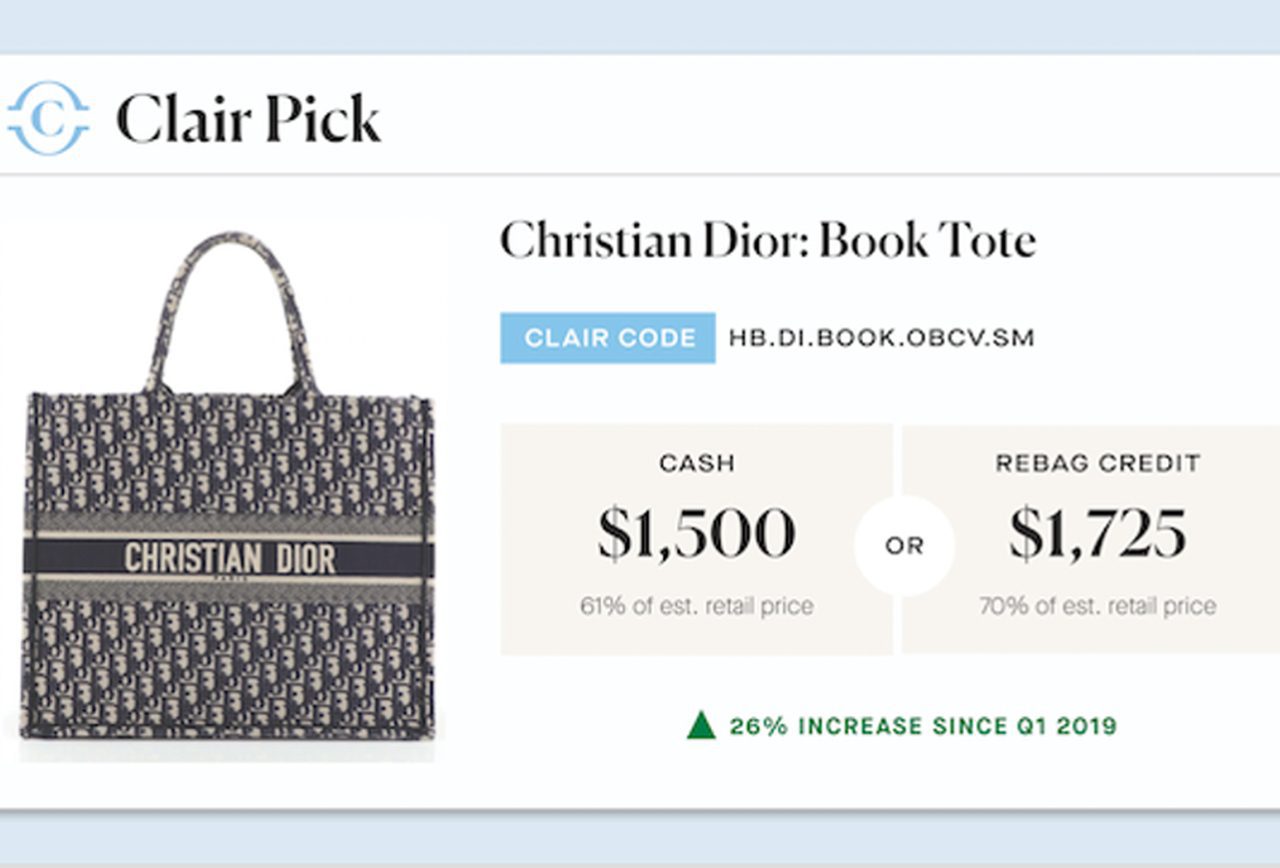Screen dimensions: 1280x868
Task: Click the blue CLAIR CODE badge
Action: pyautogui.click(x=608, y=338)
